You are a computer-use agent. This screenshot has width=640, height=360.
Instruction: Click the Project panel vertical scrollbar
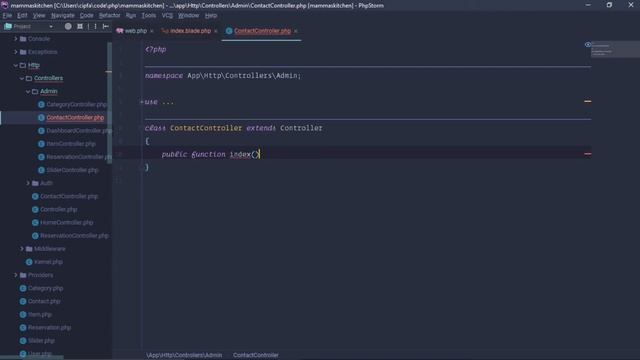pyautogui.click(x=109, y=102)
